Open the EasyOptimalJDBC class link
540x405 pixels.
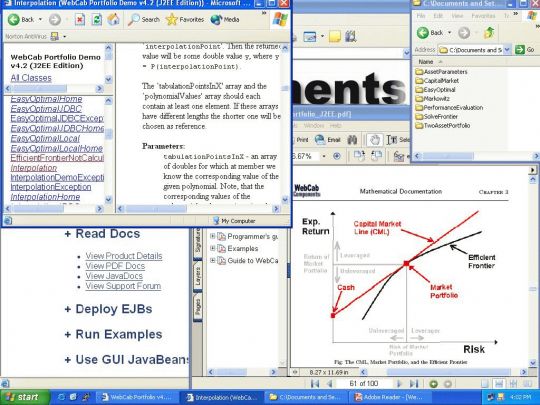tap(46, 109)
